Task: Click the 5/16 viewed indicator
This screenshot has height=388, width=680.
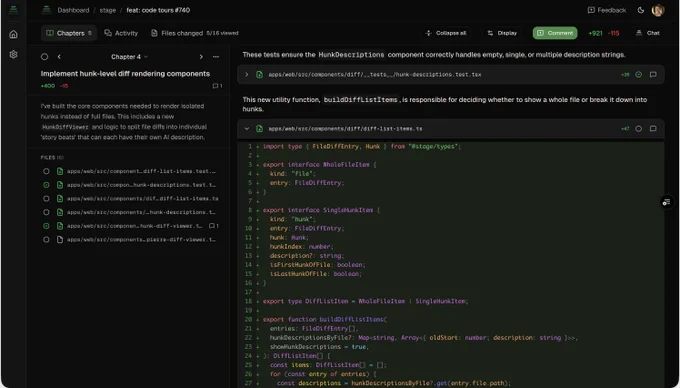Action: pyautogui.click(x=222, y=33)
